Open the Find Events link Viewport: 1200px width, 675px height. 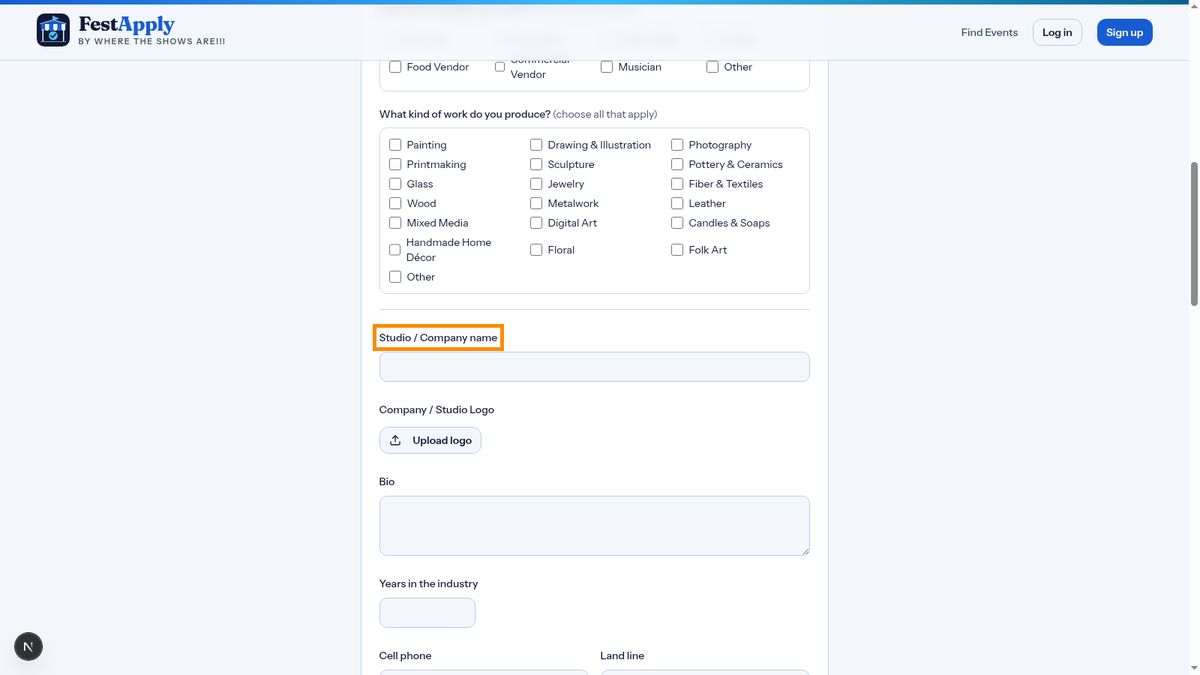pos(989,32)
